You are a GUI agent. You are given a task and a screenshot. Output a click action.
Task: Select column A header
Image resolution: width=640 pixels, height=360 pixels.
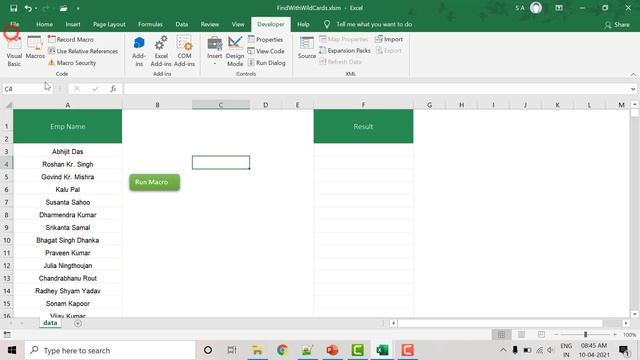(68, 105)
